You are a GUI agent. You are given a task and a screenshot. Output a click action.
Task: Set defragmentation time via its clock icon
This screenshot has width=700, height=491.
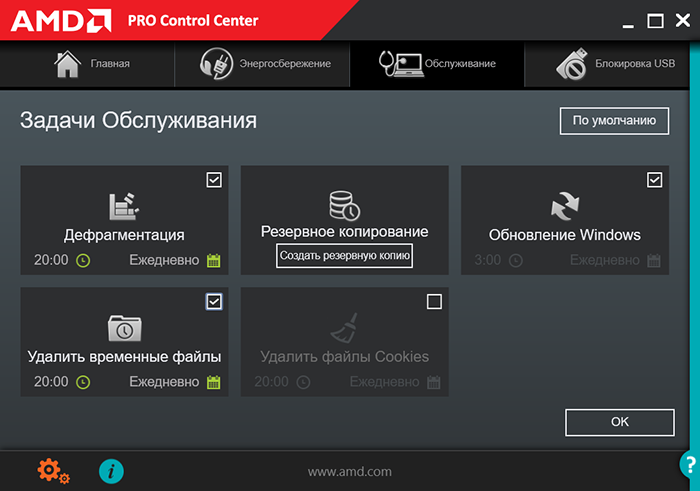click(x=83, y=260)
